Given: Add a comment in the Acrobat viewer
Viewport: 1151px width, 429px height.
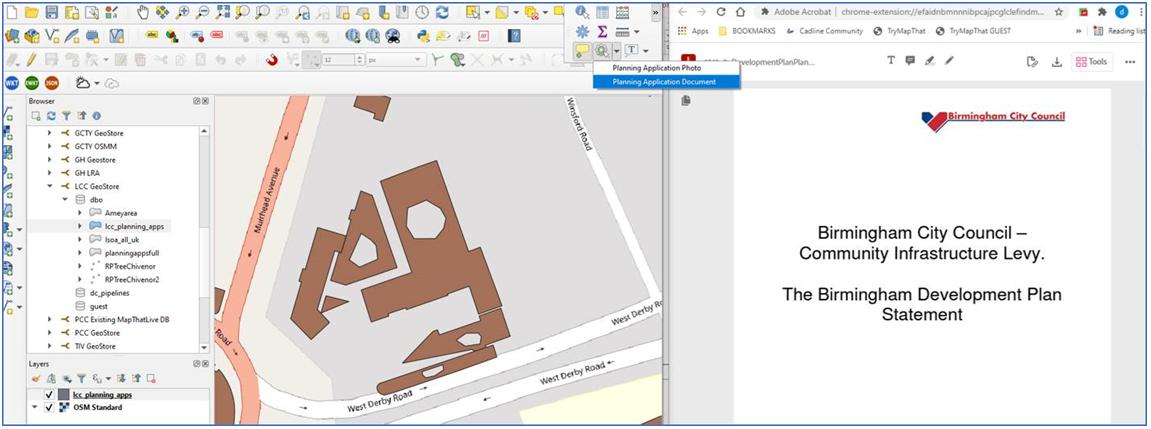Looking at the screenshot, I should coord(910,61).
